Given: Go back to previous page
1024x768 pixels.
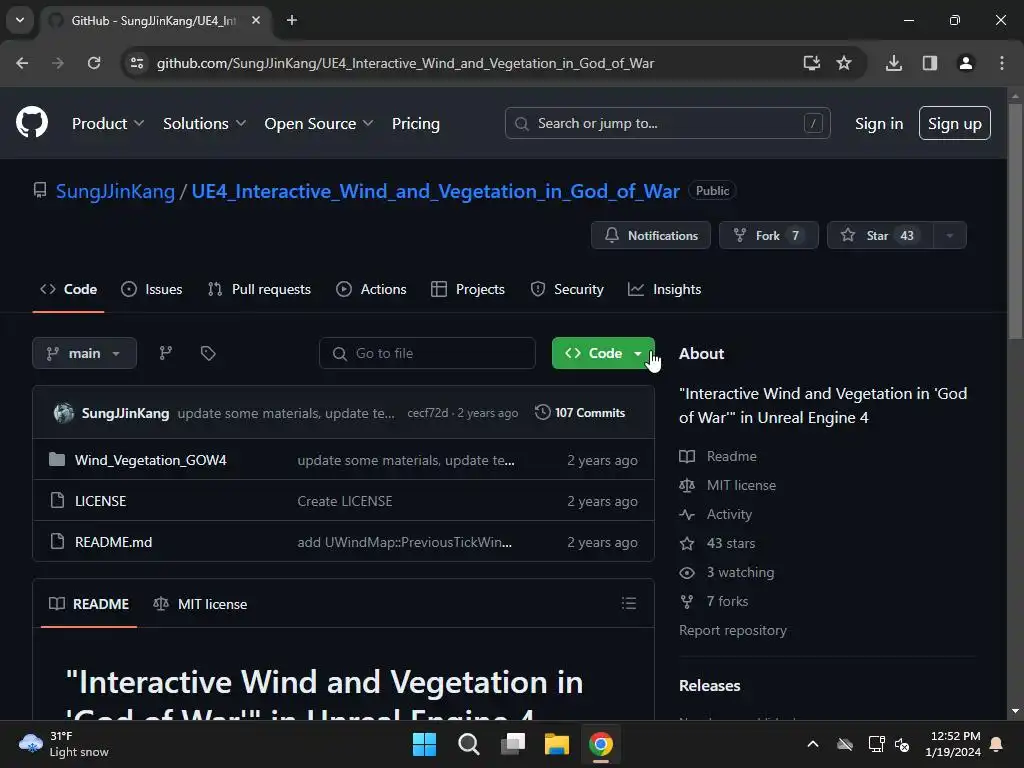Looking at the screenshot, I should 22,63.
